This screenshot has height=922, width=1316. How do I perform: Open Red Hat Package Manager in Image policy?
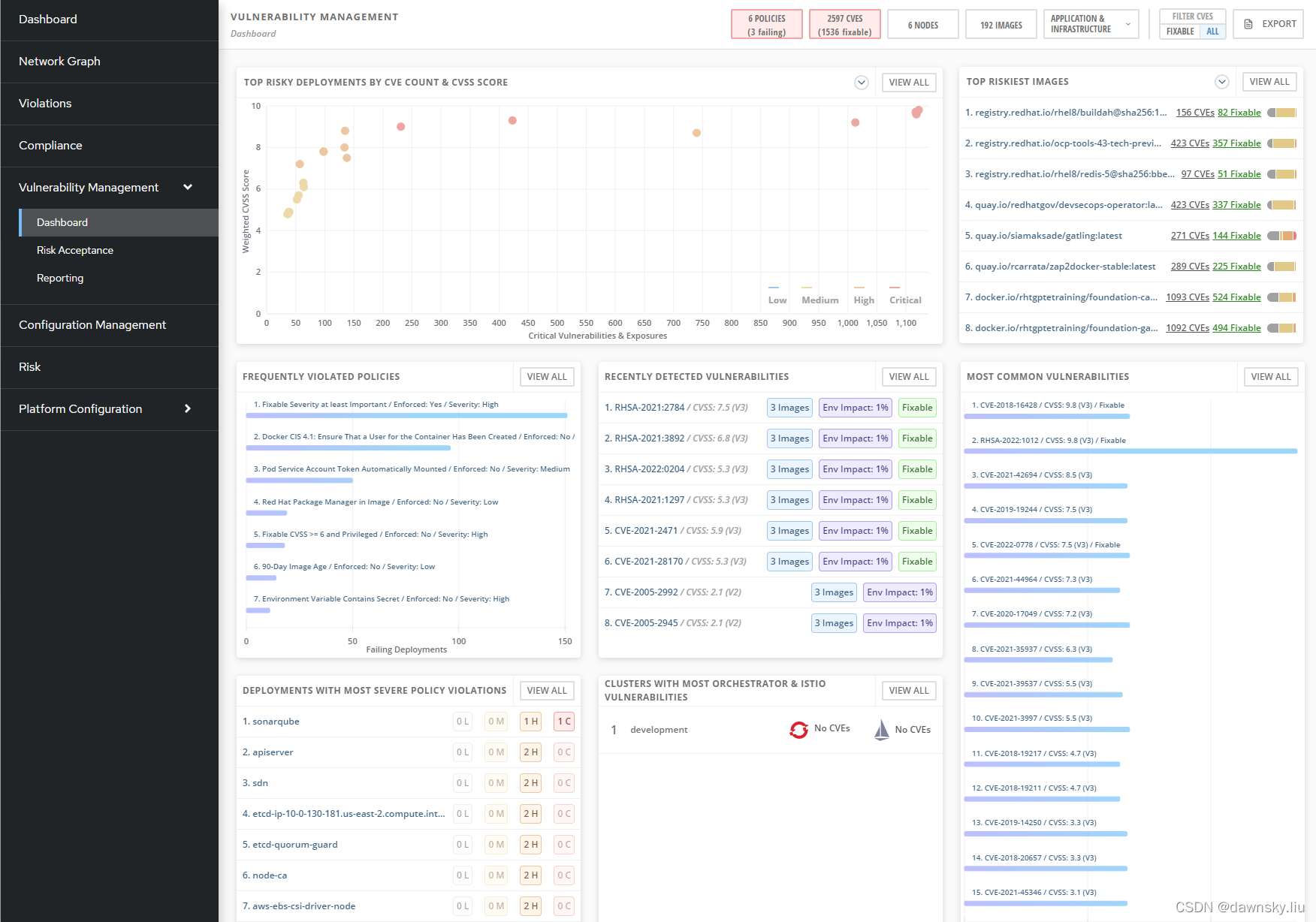point(376,502)
